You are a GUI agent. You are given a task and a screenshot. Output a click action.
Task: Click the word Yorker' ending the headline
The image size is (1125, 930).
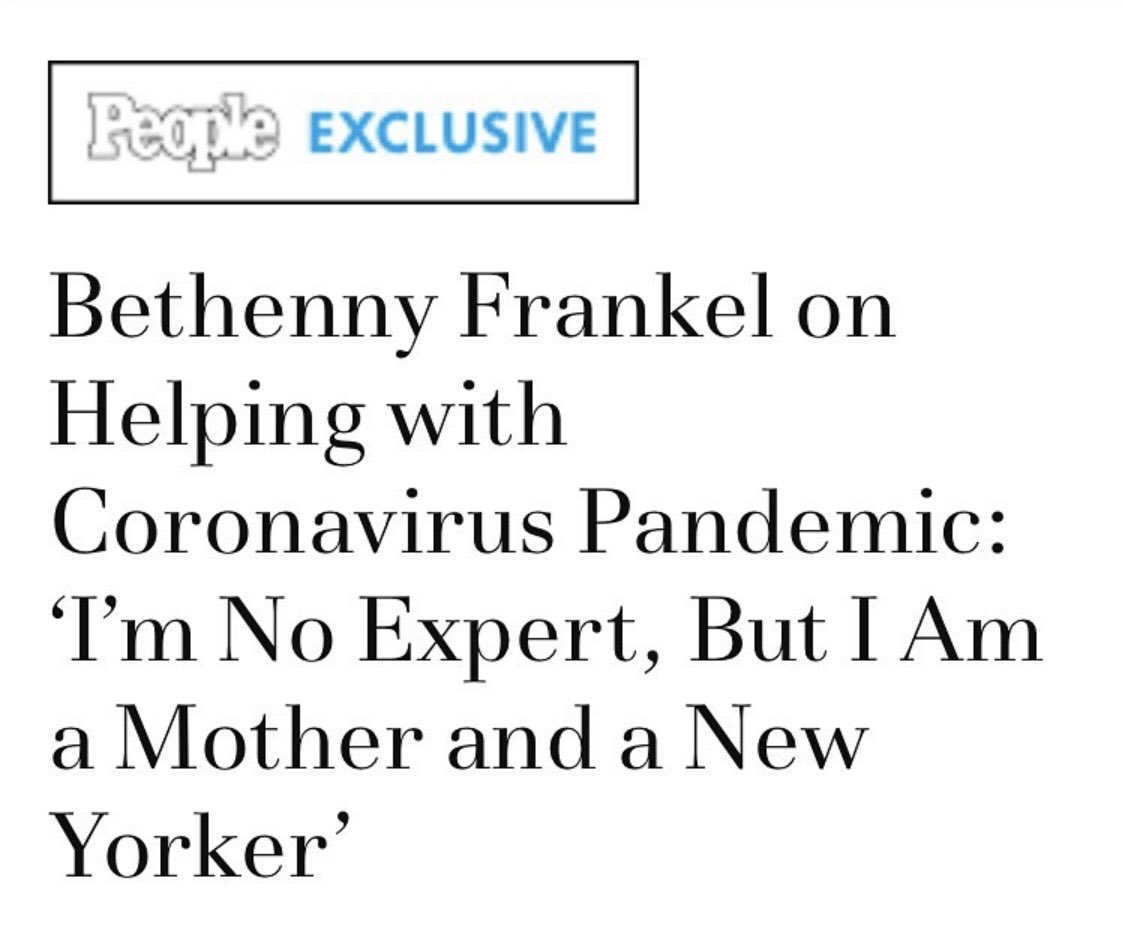[202, 845]
